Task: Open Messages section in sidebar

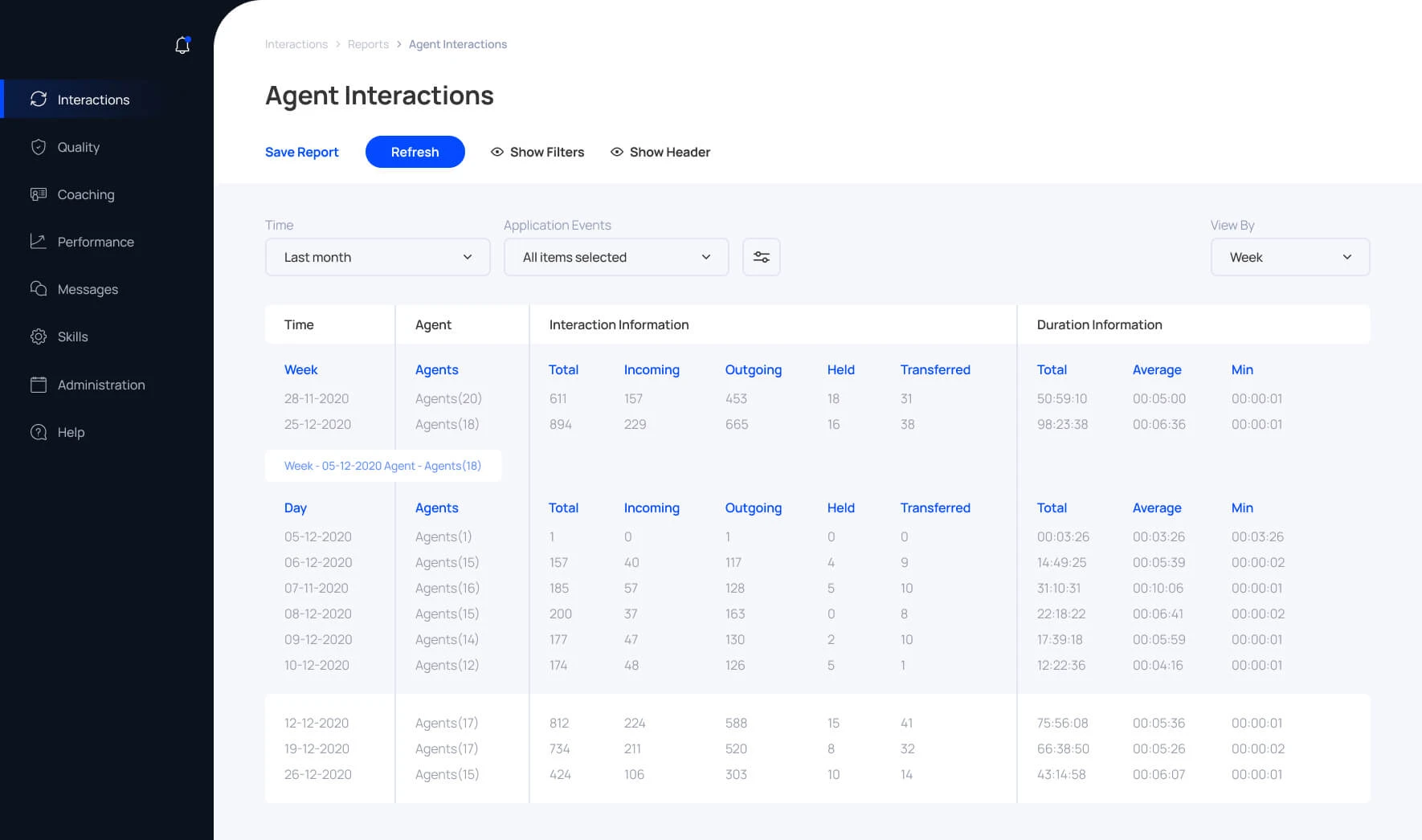Action: [88, 289]
